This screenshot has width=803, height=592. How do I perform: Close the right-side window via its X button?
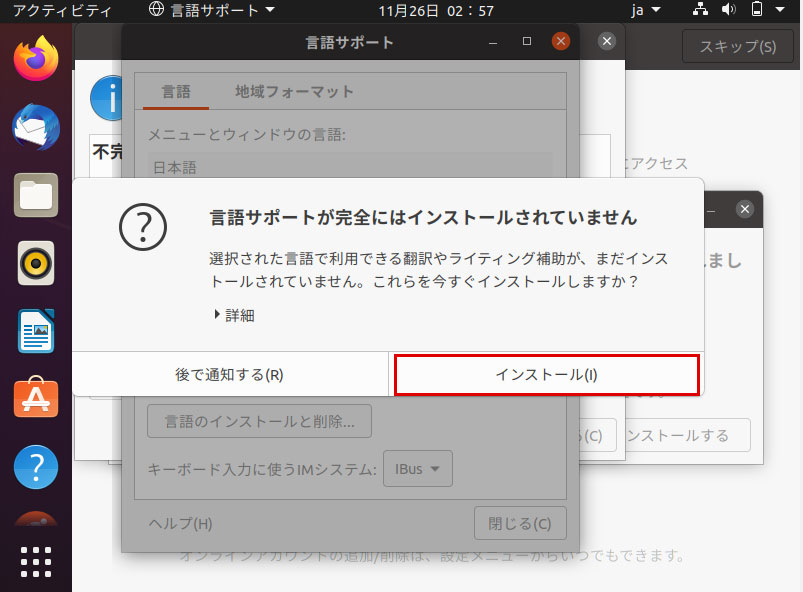click(745, 209)
